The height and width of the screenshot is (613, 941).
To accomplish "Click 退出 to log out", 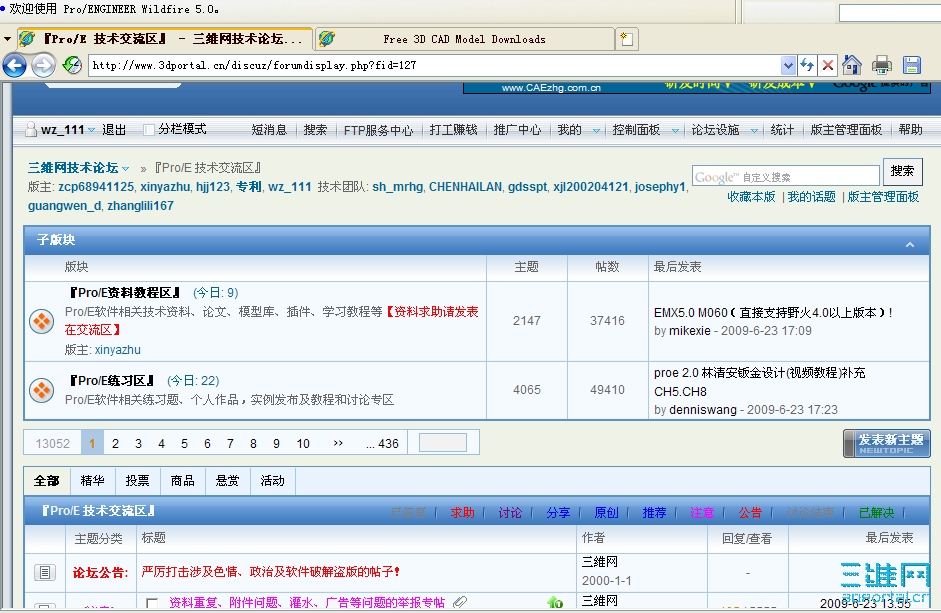I will click(x=114, y=130).
